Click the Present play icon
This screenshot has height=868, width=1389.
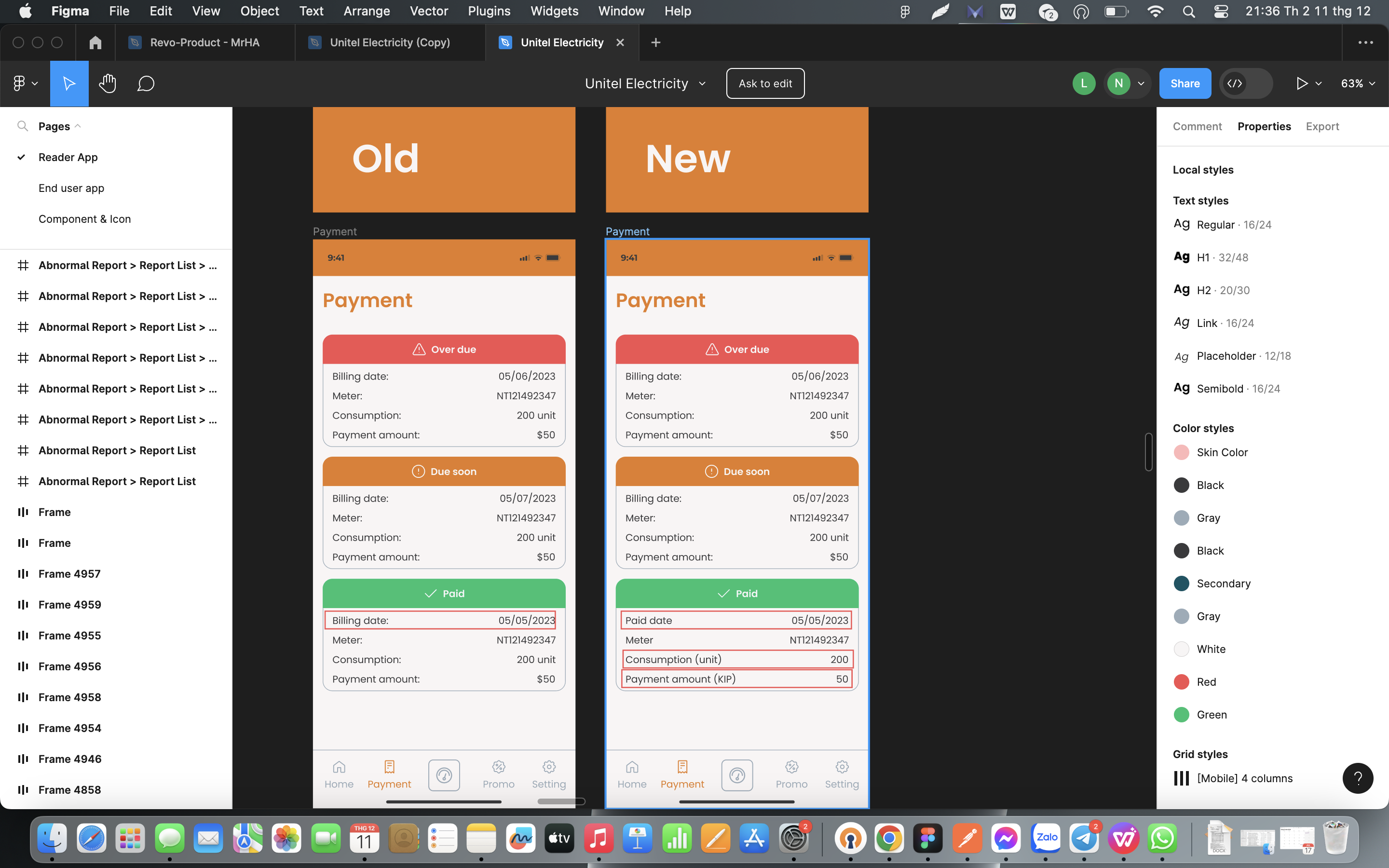click(x=1302, y=84)
